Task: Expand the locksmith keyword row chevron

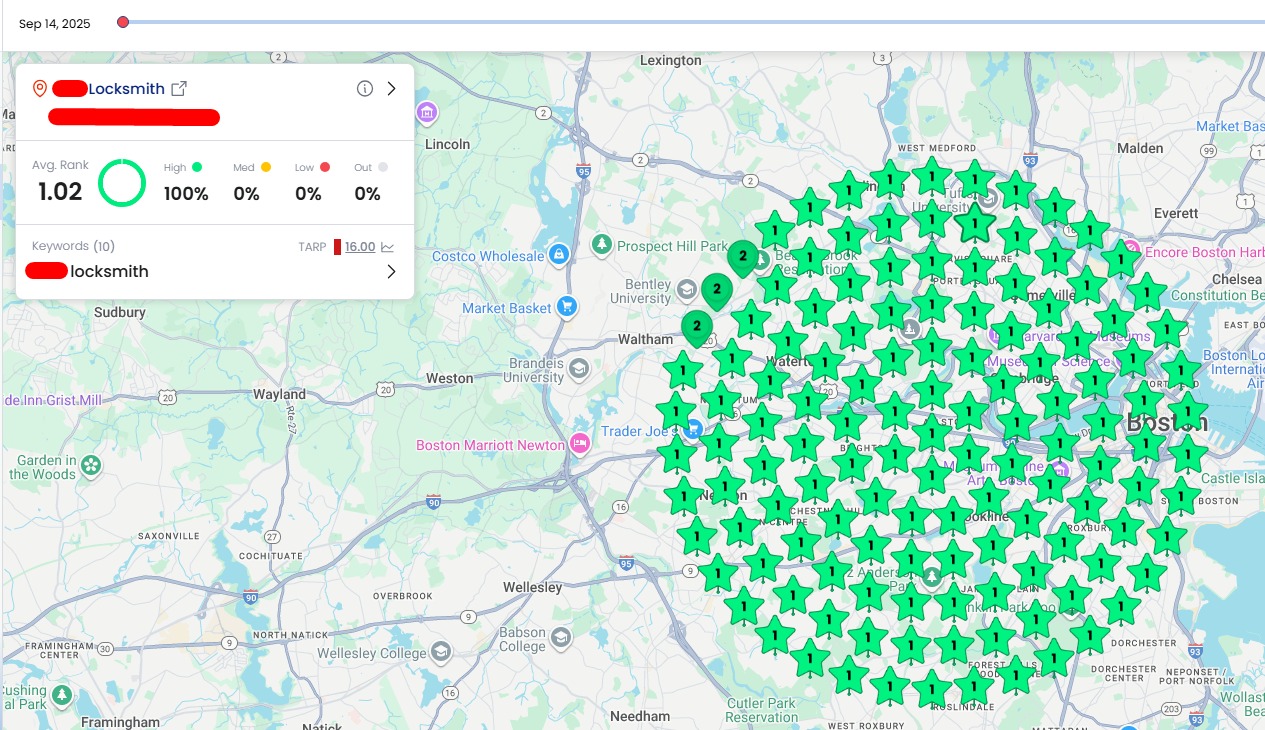Action: 391,271
